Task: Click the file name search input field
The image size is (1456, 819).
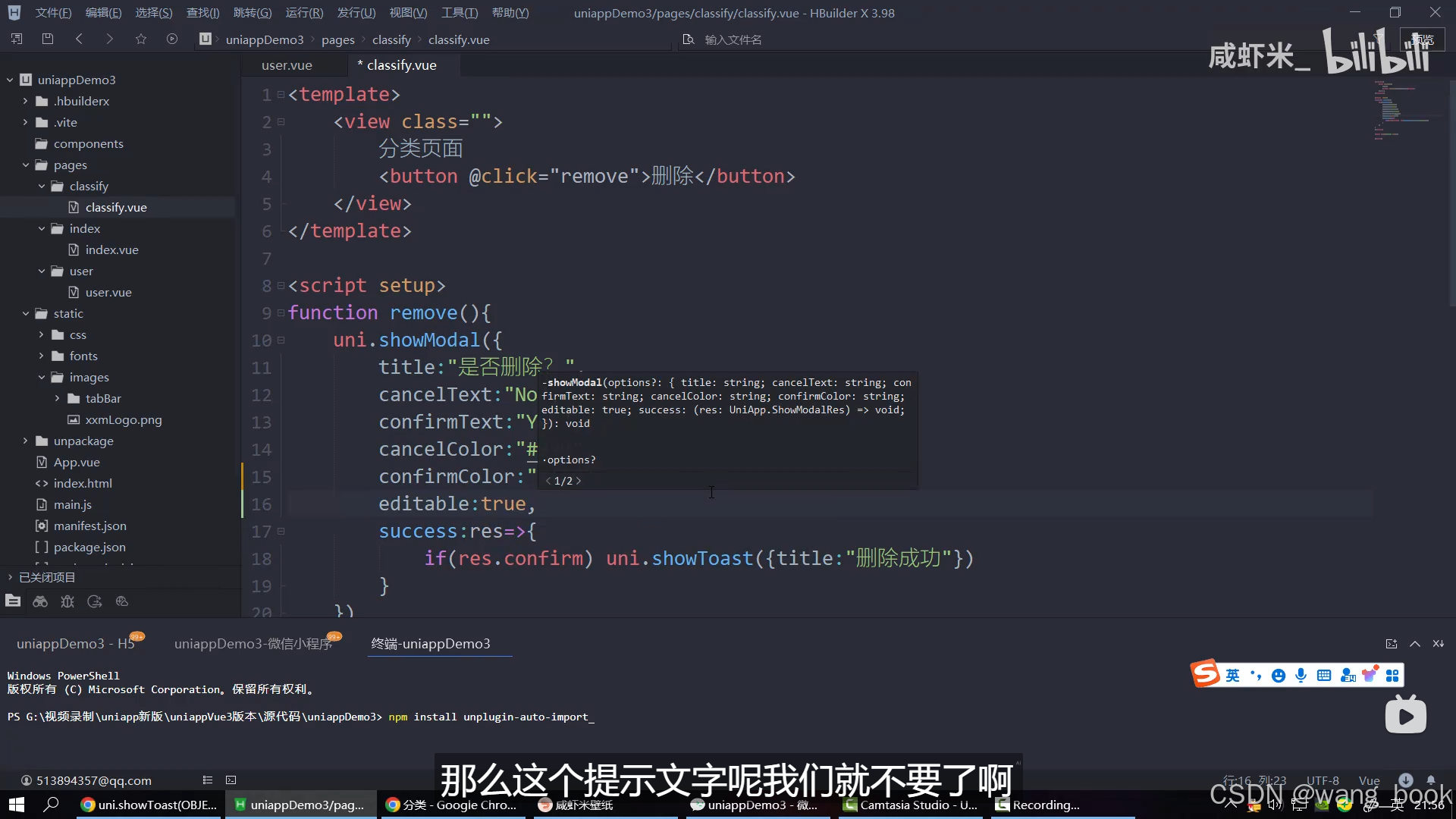Action: click(x=733, y=39)
